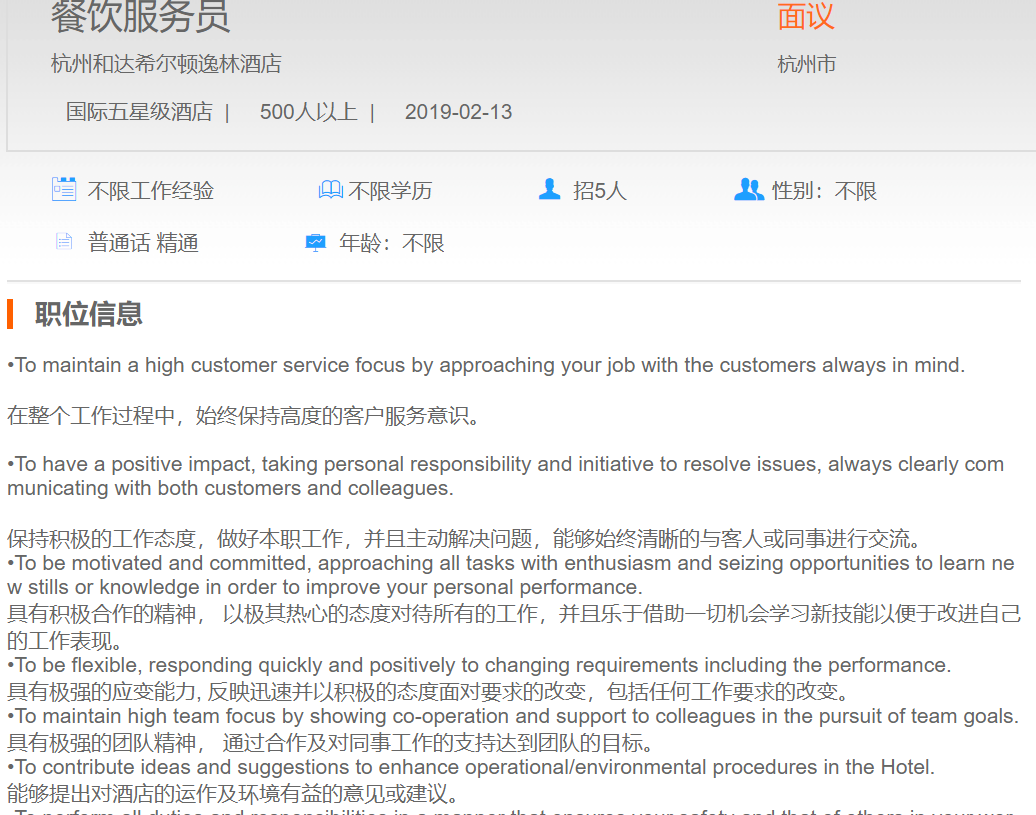The height and width of the screenshot is (815, 1036).
Task: Click the 杭州市 location text
Action: (806, 65)
